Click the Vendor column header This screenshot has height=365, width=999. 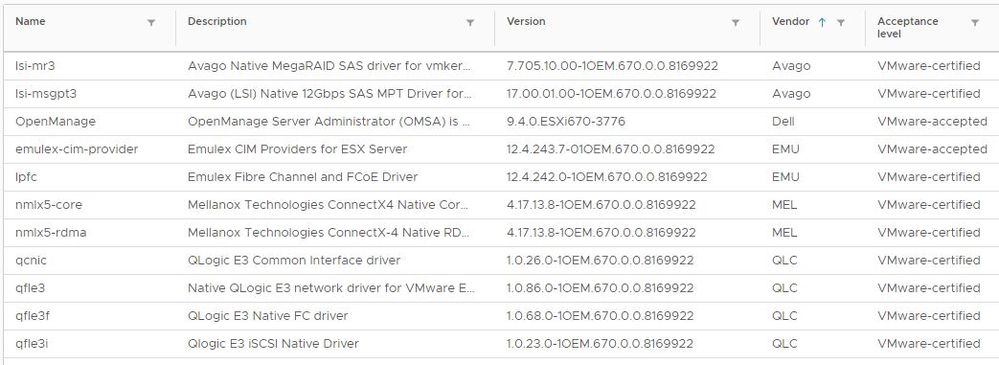coord(791,21)
